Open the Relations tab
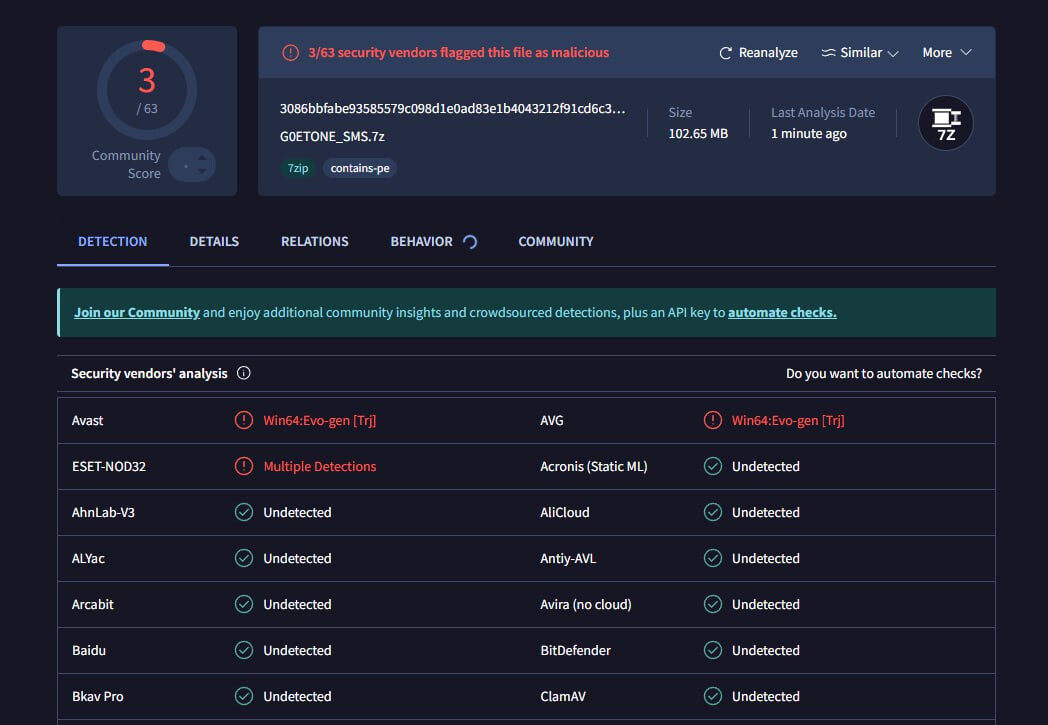This screenshot has width=1048, height=725. click(x=314, y=241)
